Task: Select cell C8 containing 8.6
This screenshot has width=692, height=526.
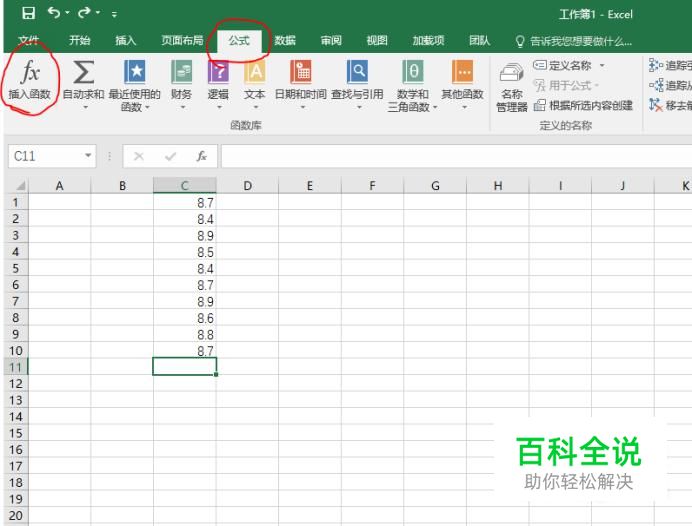Action: [x=185, y=318]
